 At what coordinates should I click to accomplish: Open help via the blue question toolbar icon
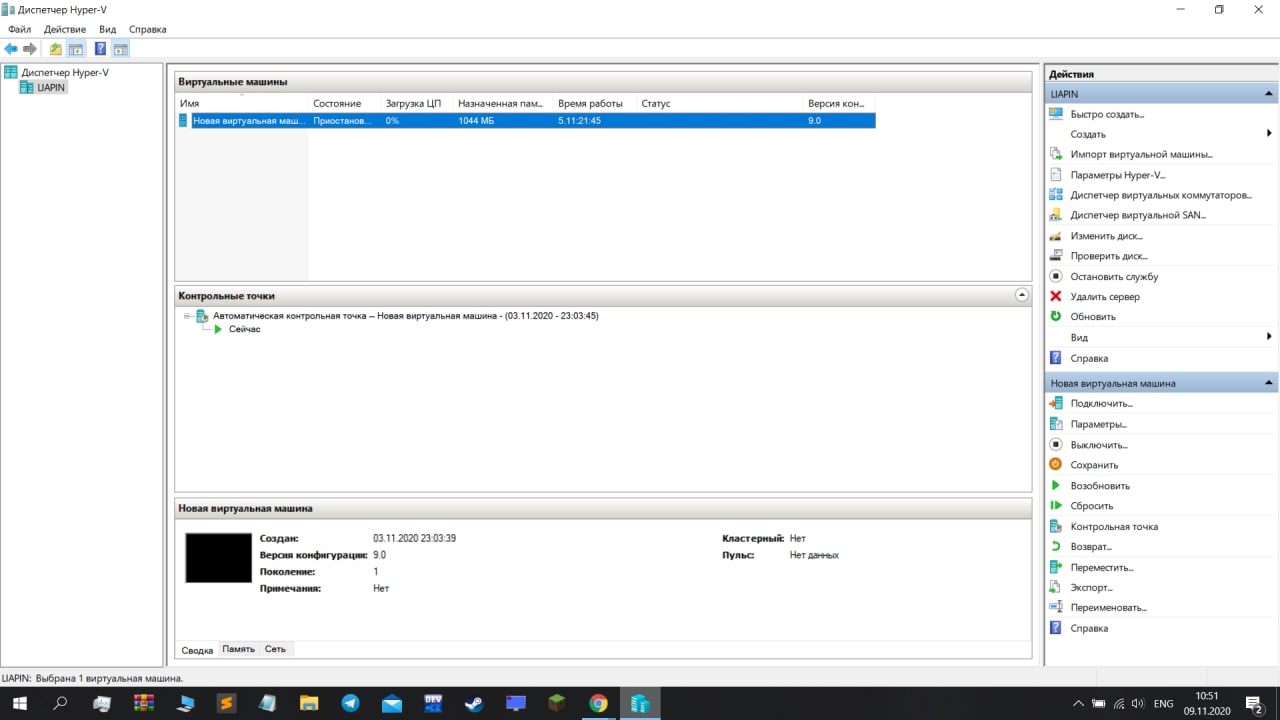(100, 49)
